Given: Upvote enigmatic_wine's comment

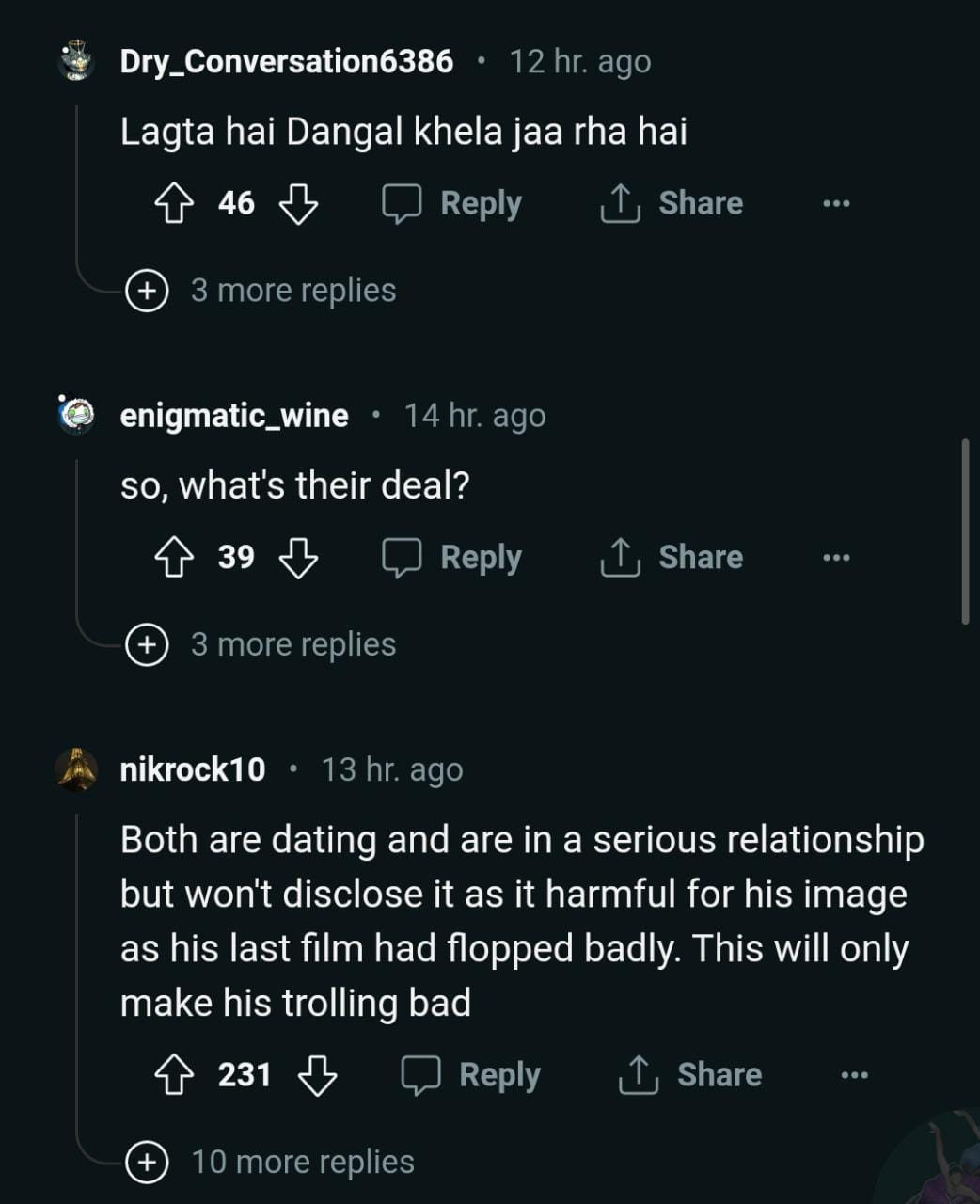Looking at the screenshot, I should [174, 557].
